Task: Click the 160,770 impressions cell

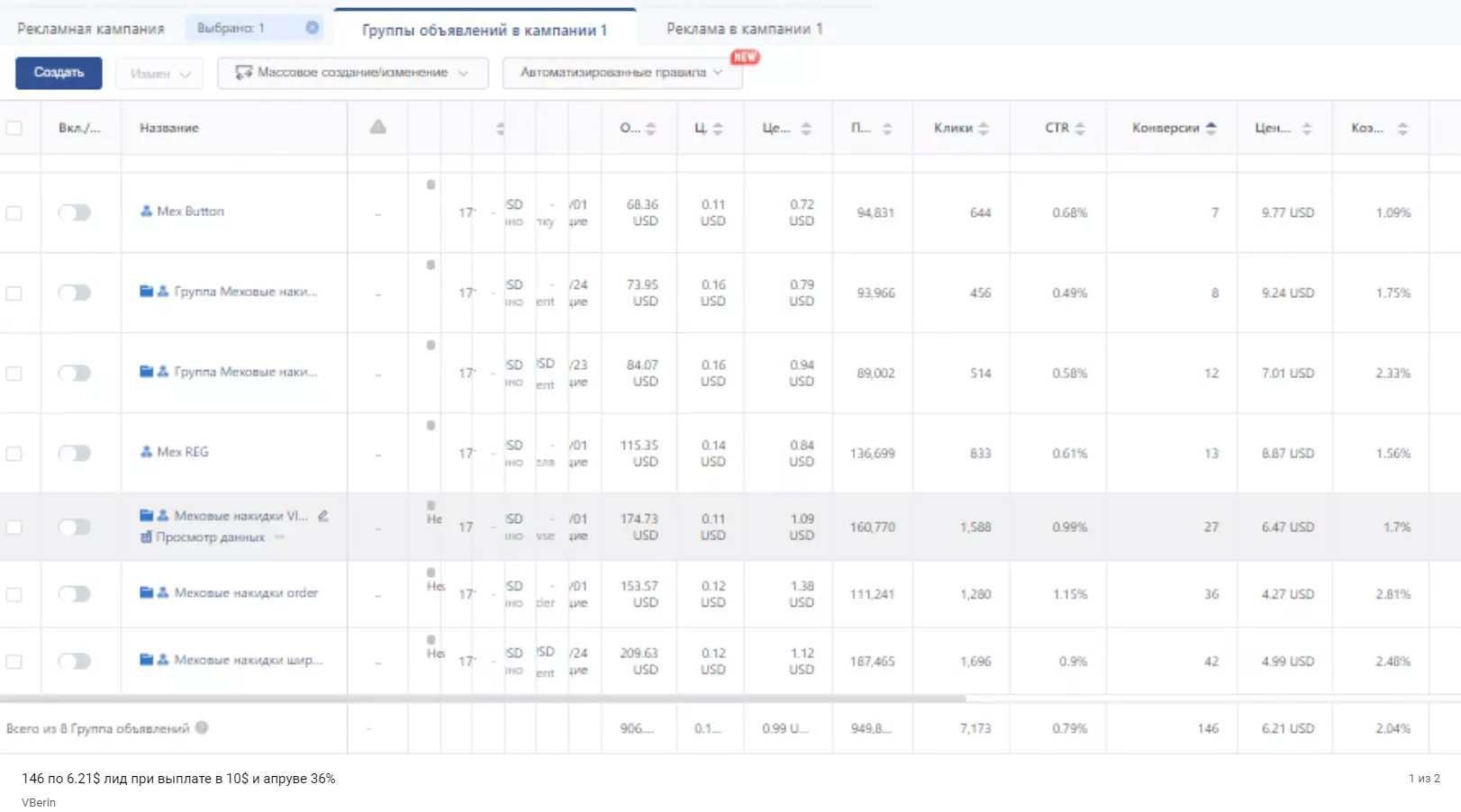Action: pyautogui.click(x=872, y=527)
